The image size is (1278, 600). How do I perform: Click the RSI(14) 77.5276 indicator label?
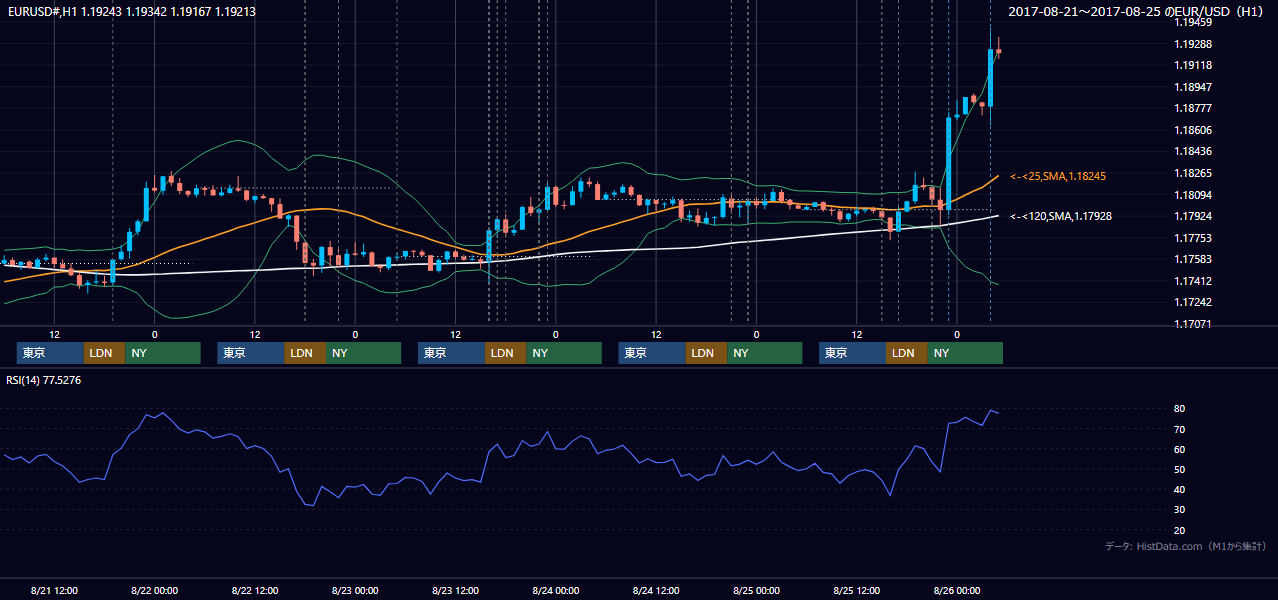pyautogui.click(x=45, y=380)
